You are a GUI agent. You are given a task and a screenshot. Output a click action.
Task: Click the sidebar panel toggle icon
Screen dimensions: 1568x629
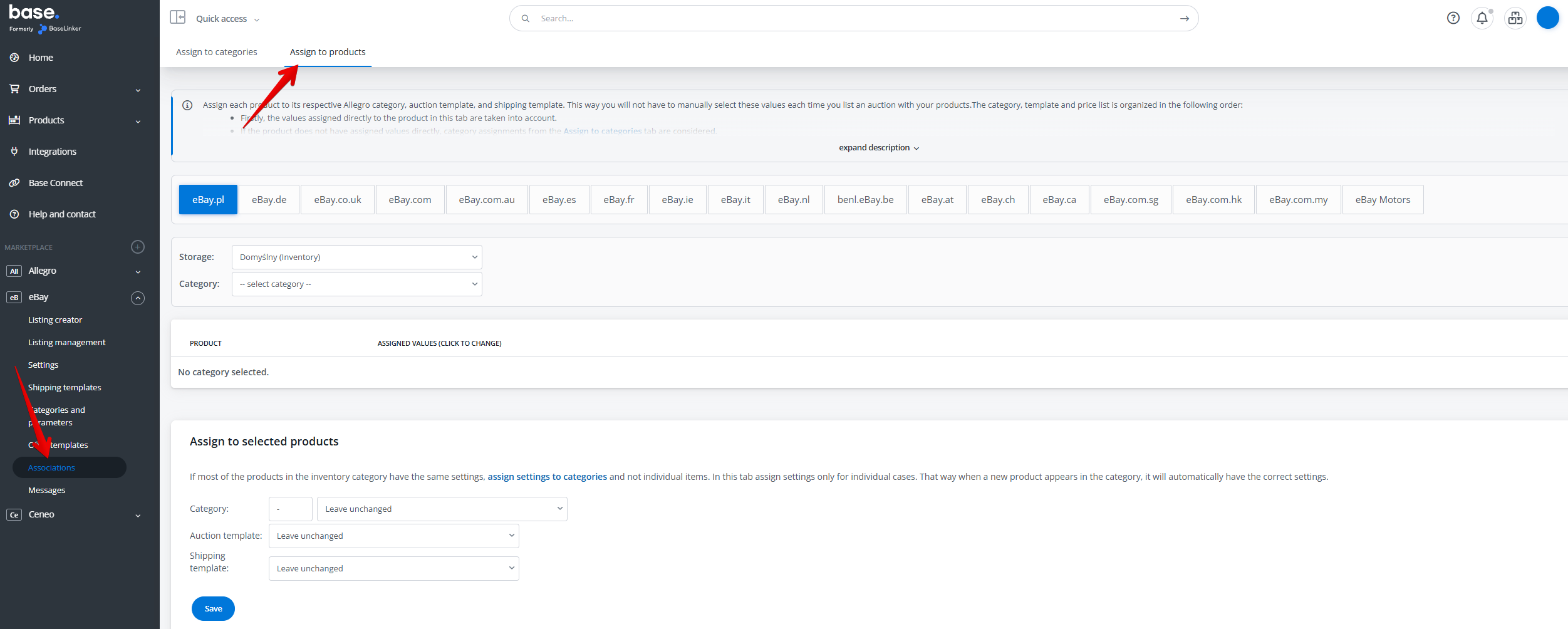click(x=177, y=18)
